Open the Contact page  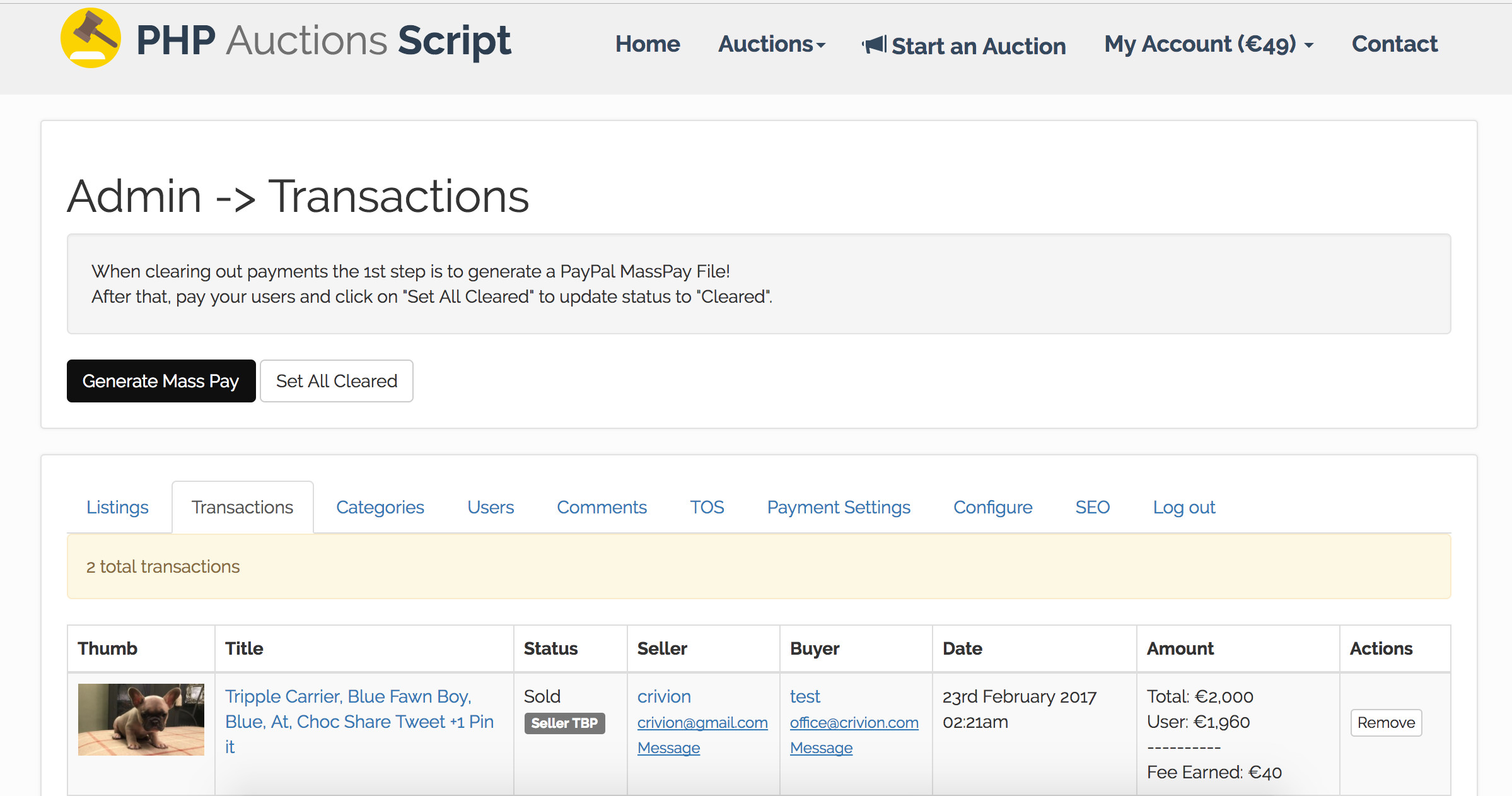[x=1394, y=44]
